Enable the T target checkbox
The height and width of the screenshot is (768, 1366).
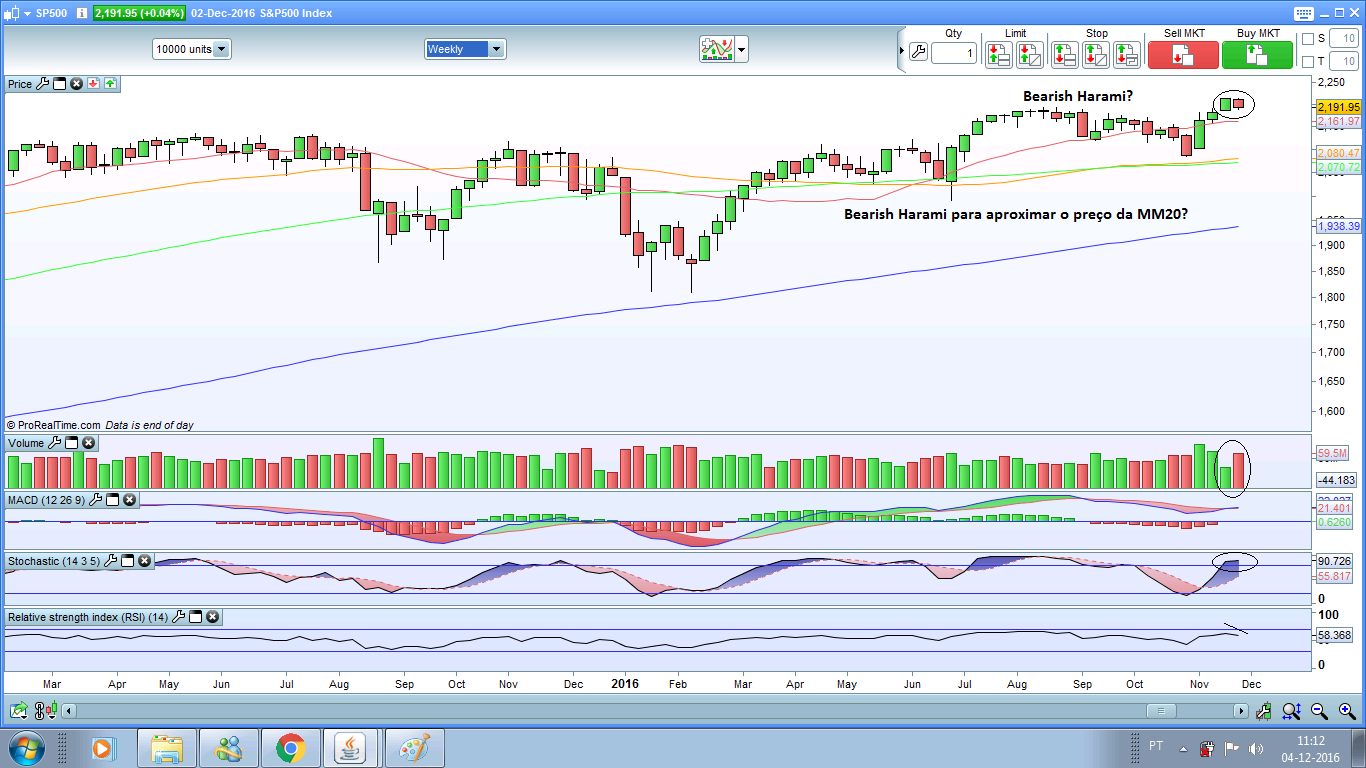pos(1308,62)
